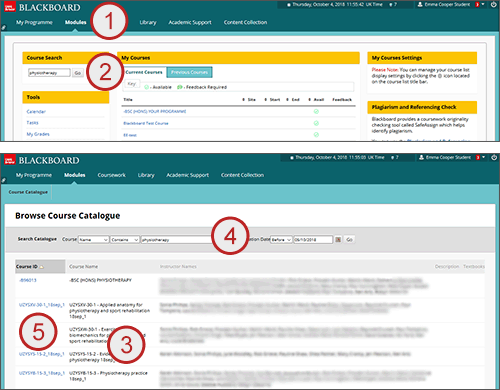Click availability check icon for Blackboard Test Course
This screenshot has height=390, width=500.
316,123
